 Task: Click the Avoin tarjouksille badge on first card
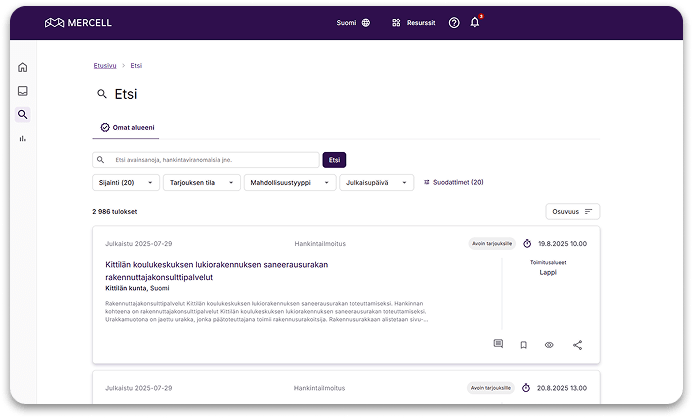tap(492, 243)
